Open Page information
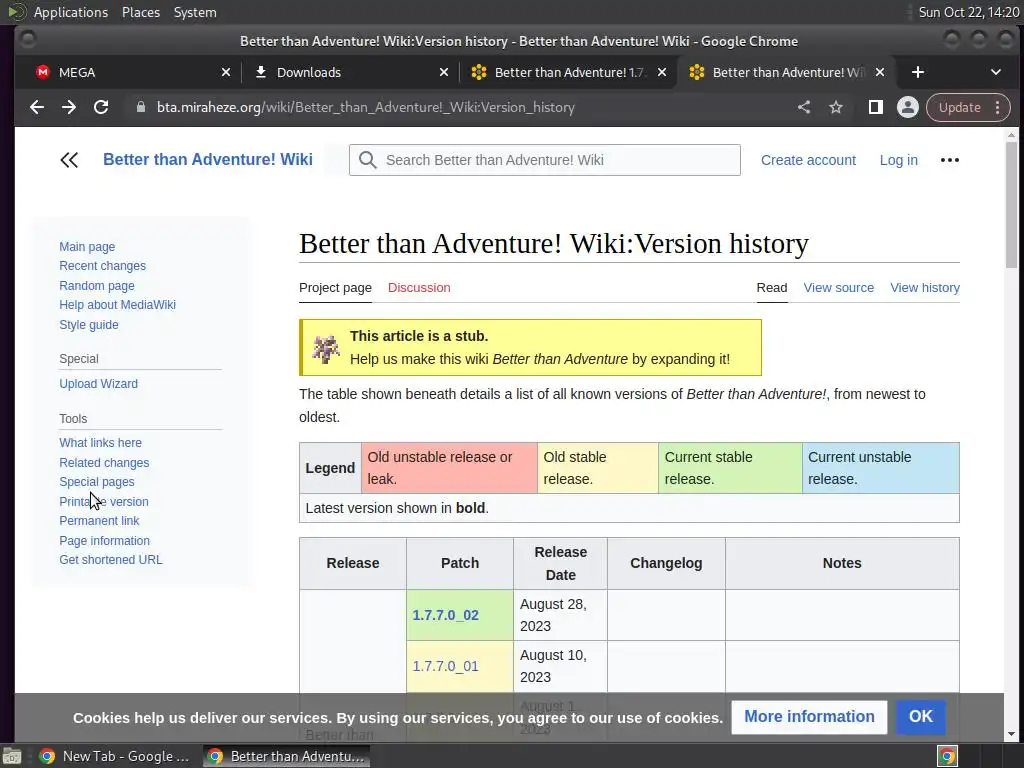 coord(104,541)
